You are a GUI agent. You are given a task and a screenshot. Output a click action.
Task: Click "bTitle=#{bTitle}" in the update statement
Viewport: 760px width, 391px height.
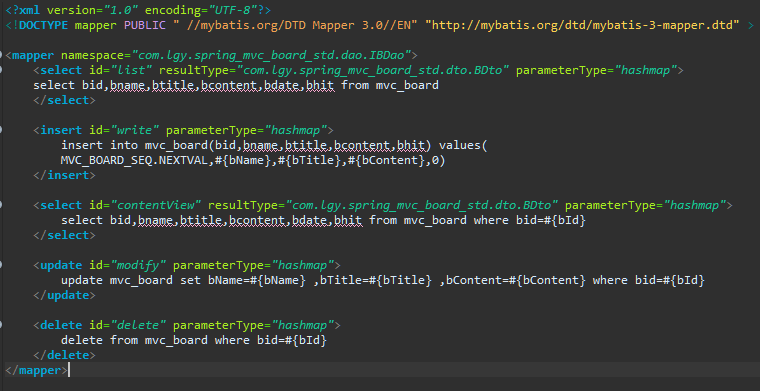click(376, 281)
